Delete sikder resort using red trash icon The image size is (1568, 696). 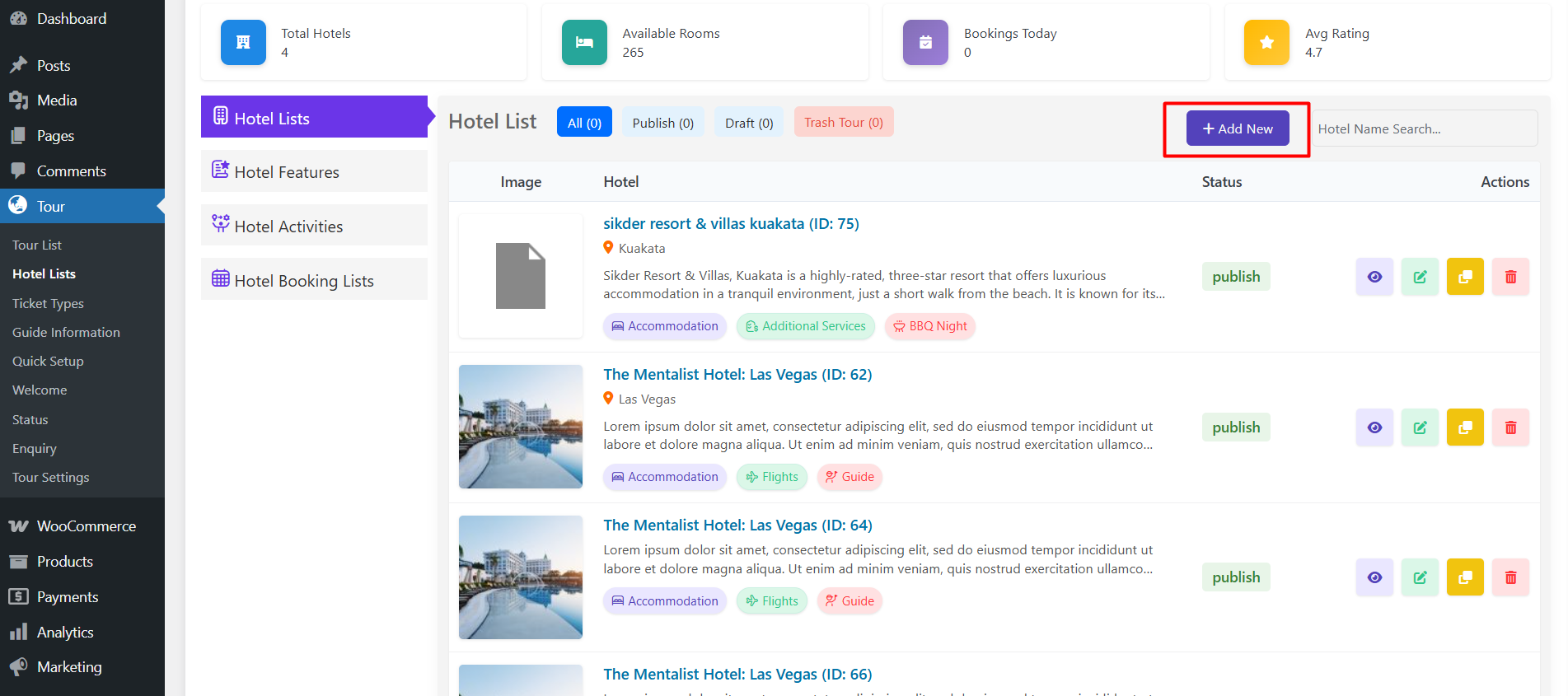coord(1510,277)
